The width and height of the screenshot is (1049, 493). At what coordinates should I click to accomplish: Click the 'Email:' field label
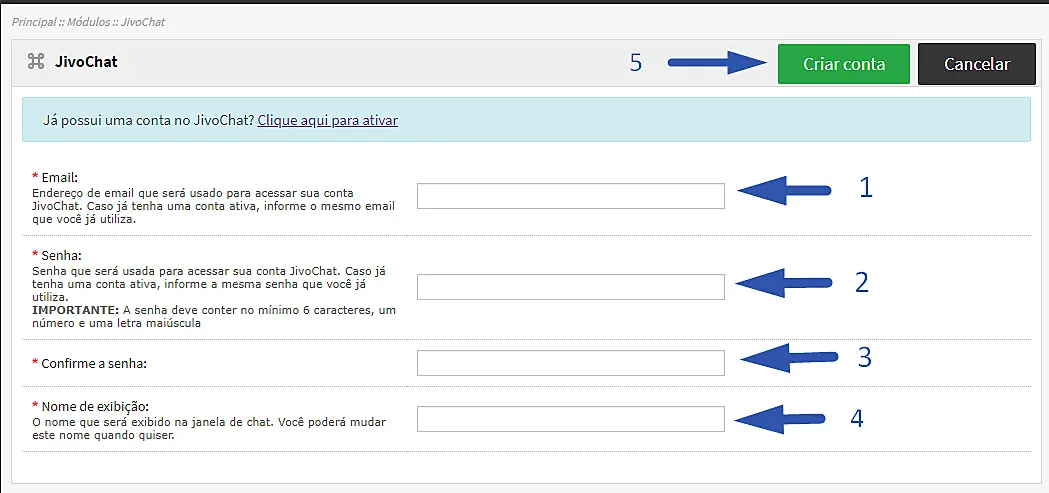point(60,178)
